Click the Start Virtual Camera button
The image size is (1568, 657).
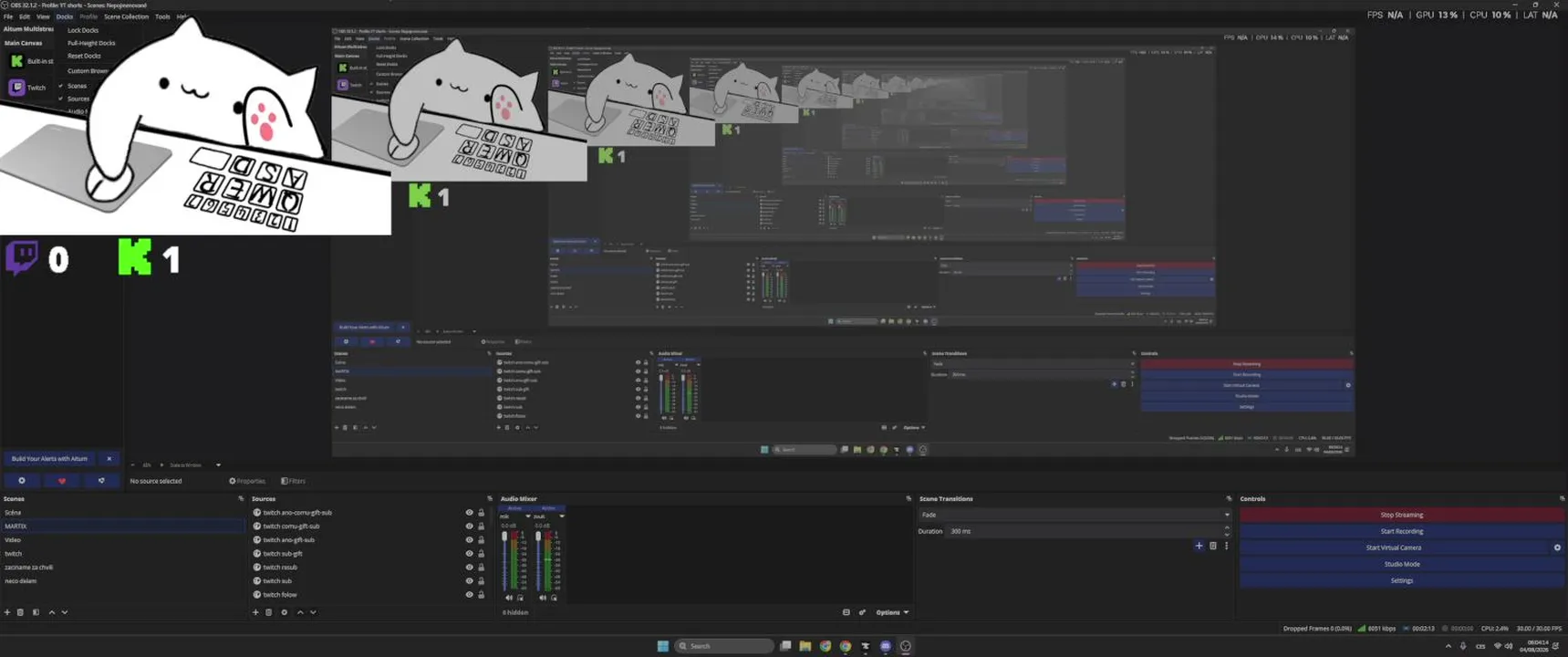click(x=1394, y=547)
